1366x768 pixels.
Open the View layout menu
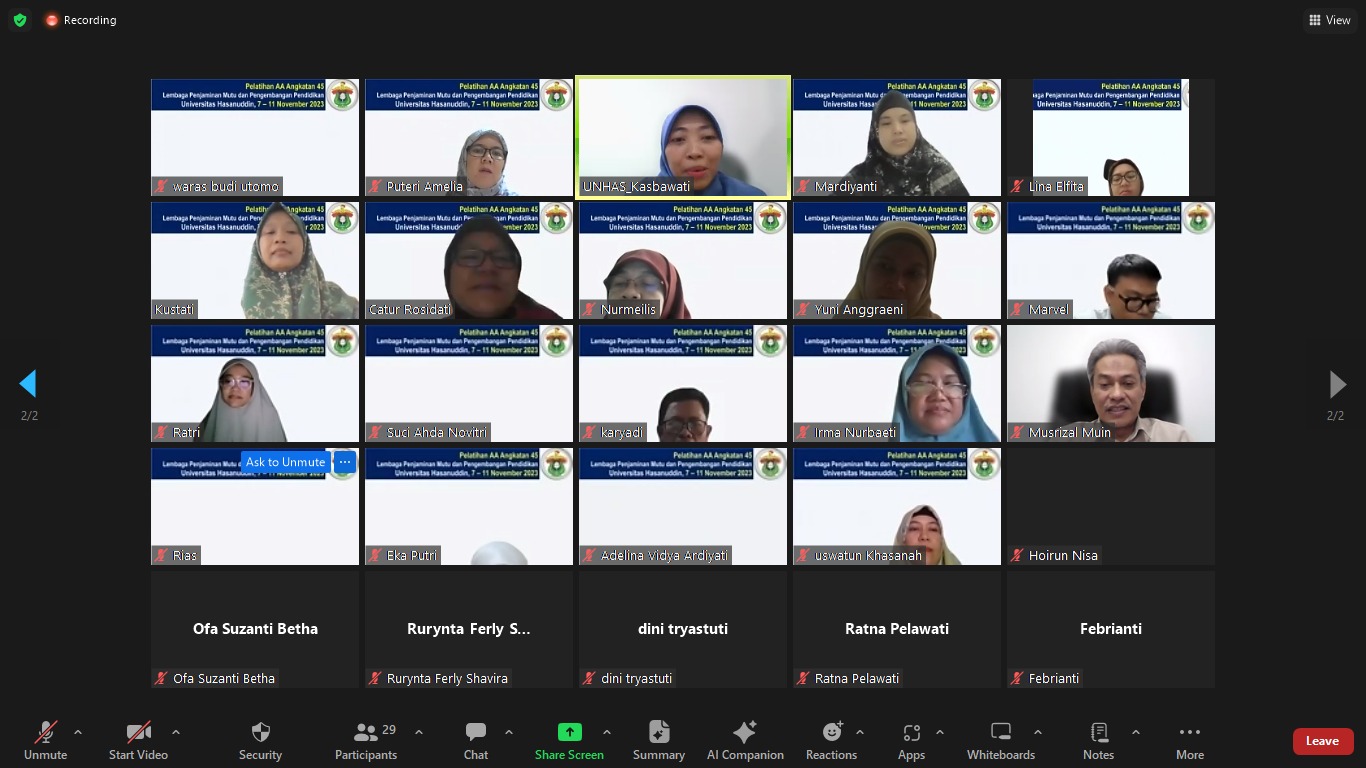pyautogui.click(x=1329, y=20)
